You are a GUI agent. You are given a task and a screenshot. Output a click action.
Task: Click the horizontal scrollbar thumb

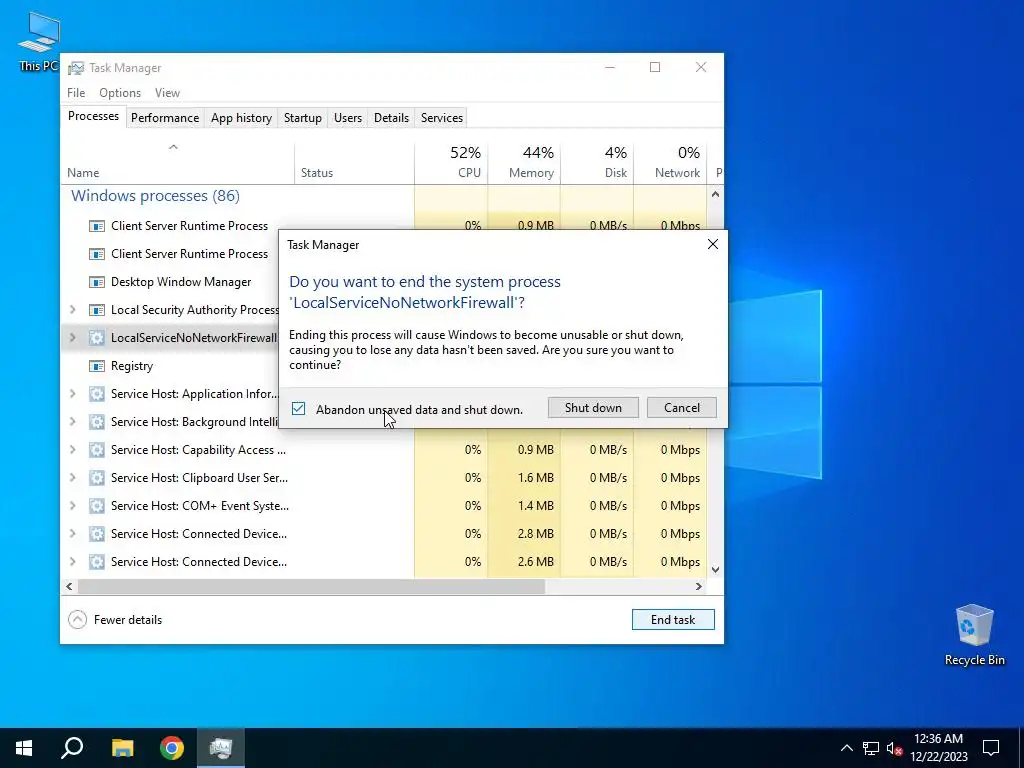312,586
